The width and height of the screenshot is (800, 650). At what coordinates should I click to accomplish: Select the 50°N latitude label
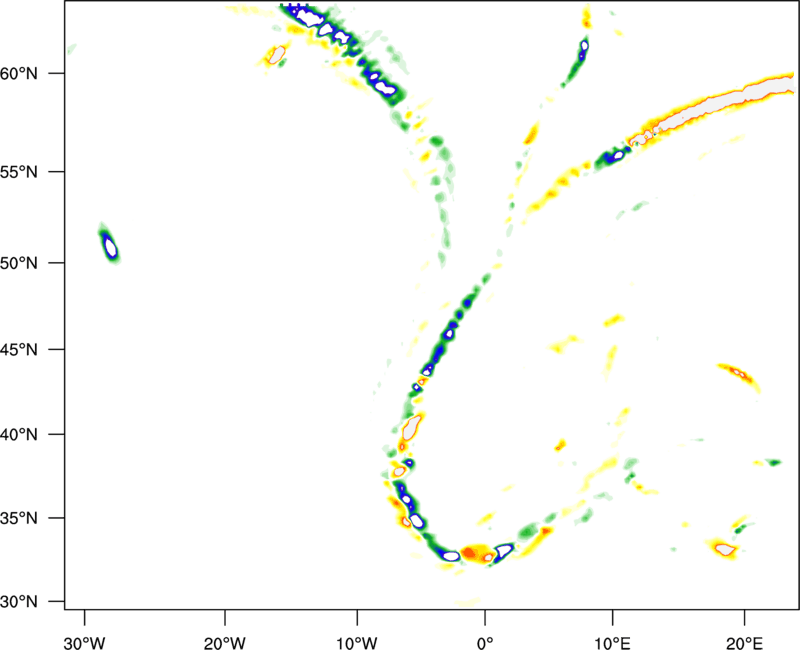click(19, 263)
